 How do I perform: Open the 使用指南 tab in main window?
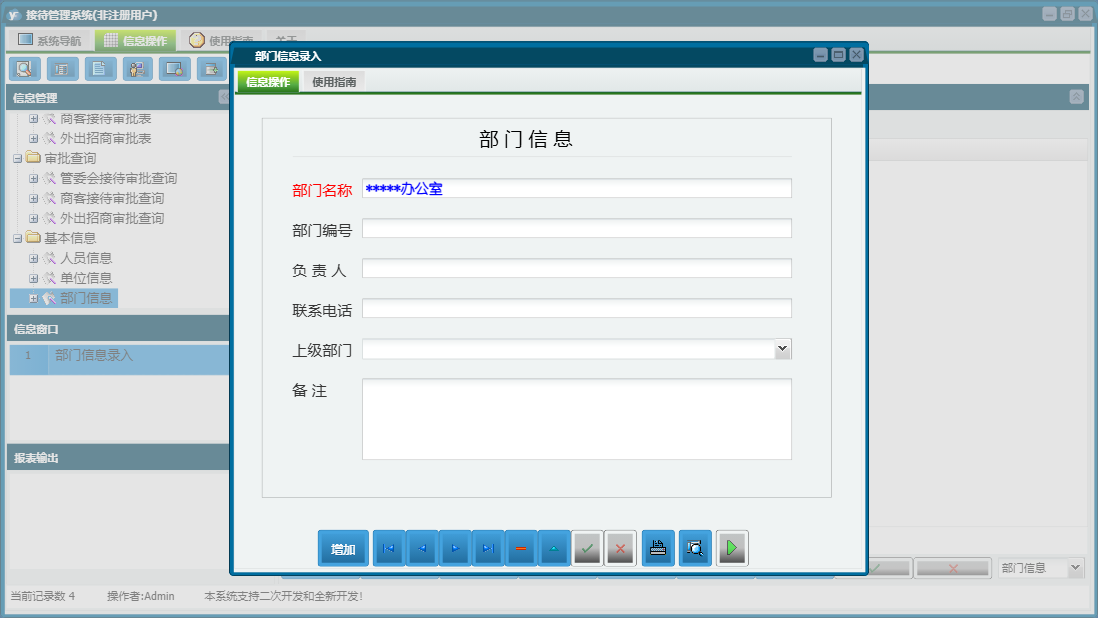221,41
